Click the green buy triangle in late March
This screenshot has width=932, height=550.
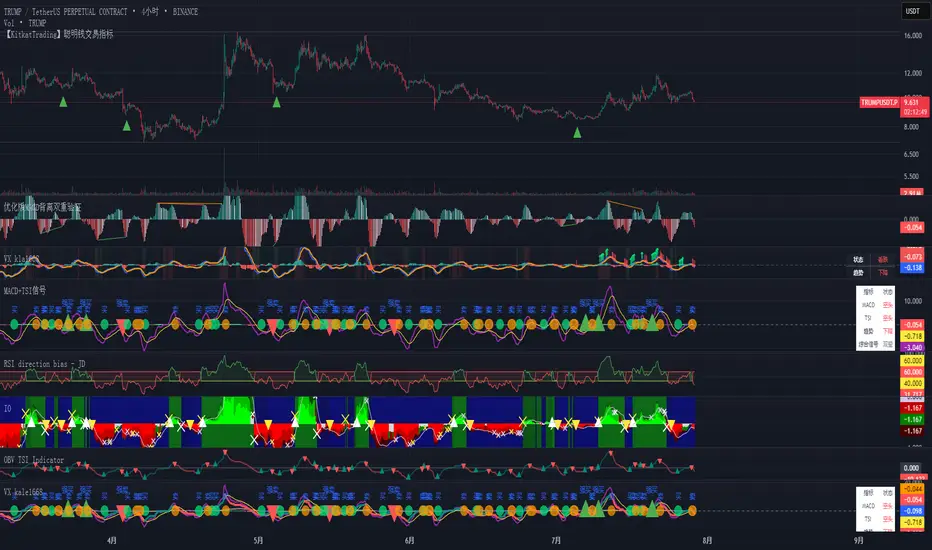tap(64, 102)
